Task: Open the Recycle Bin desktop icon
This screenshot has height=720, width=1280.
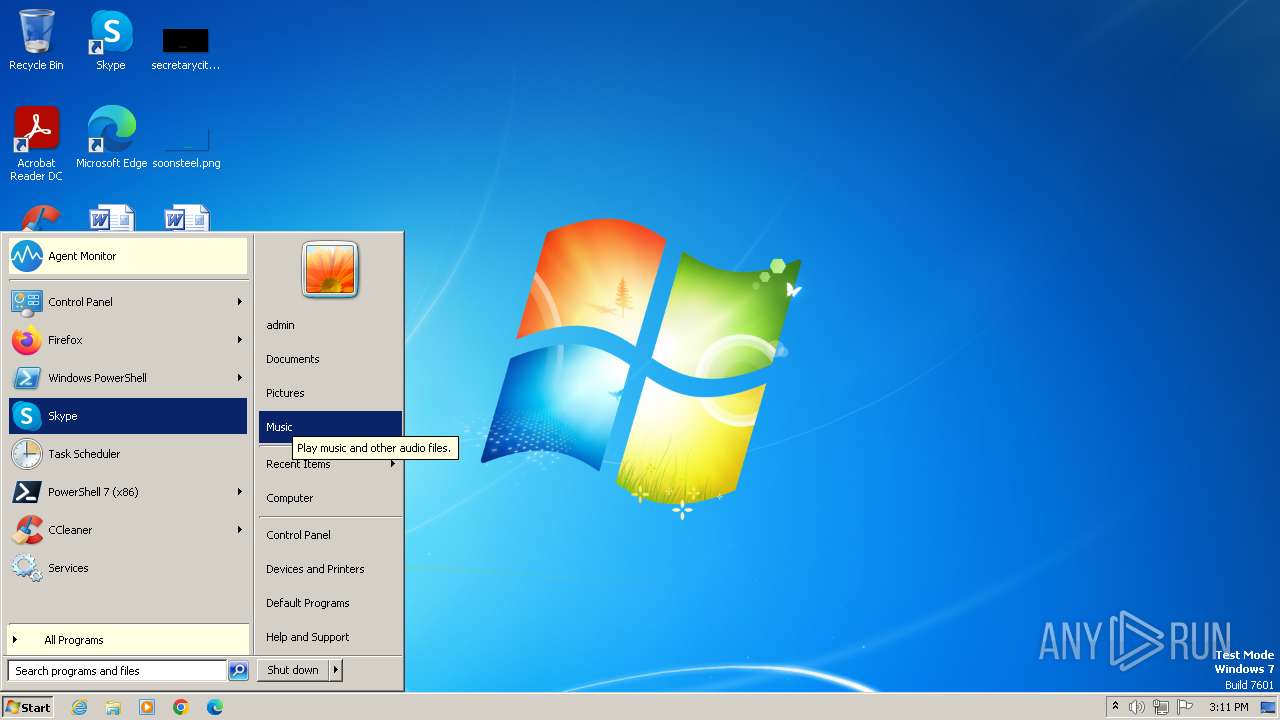Action: click(36, 40)
